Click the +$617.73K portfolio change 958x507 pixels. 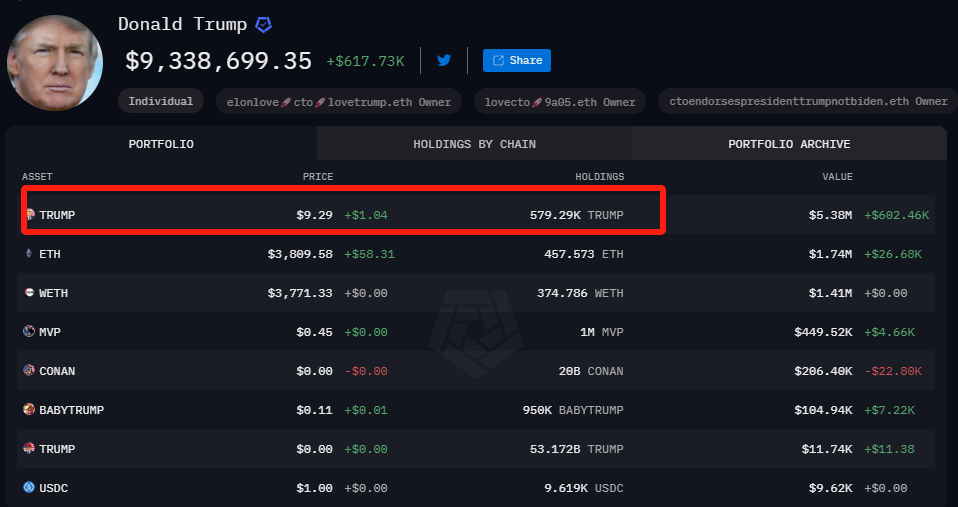[x=365, y=61]
